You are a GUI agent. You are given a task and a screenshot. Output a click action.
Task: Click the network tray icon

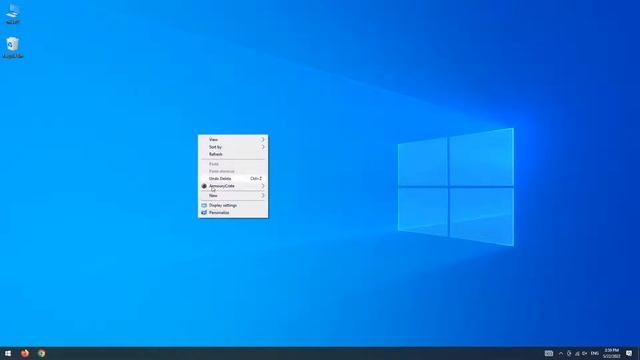tap(577, 353)
